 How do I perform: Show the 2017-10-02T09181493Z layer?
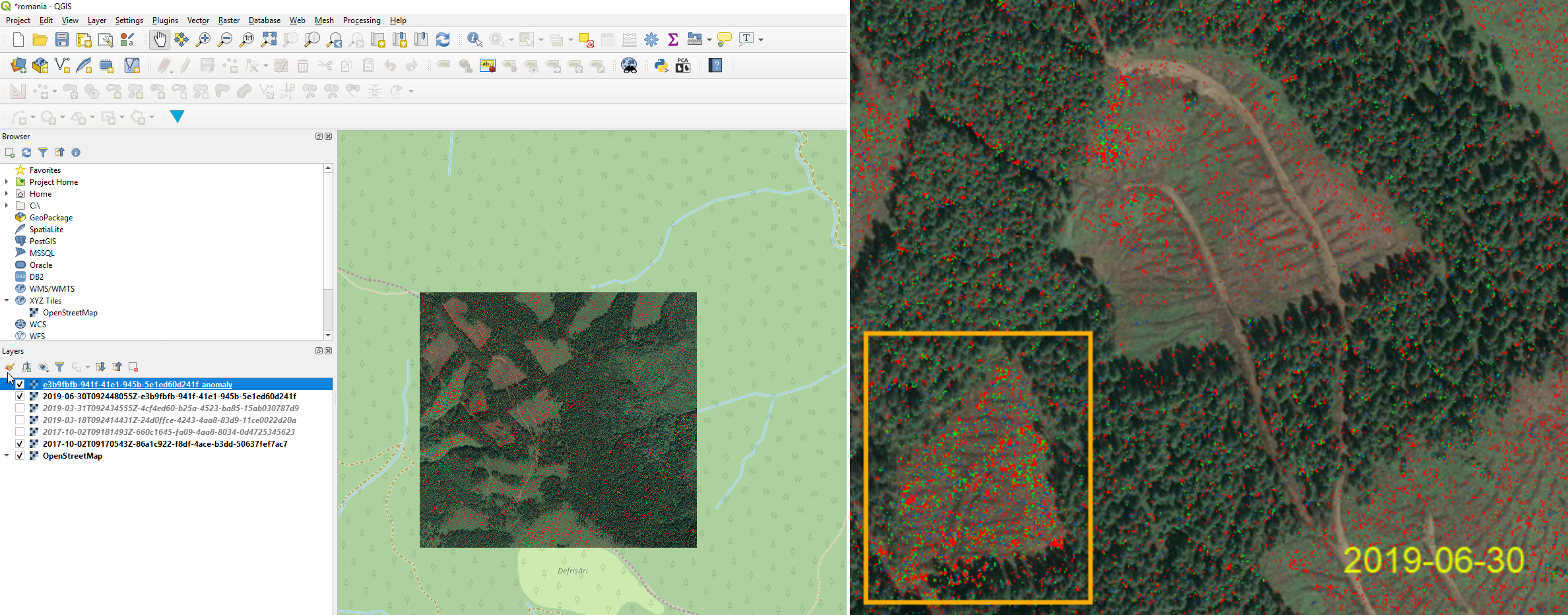(x=20, y=432)
